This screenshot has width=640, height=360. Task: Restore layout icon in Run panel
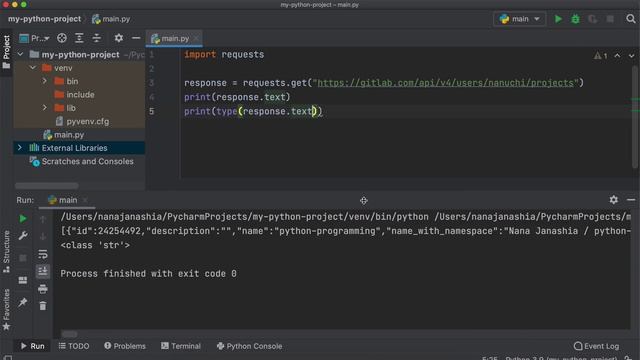(x=23, y=280)
